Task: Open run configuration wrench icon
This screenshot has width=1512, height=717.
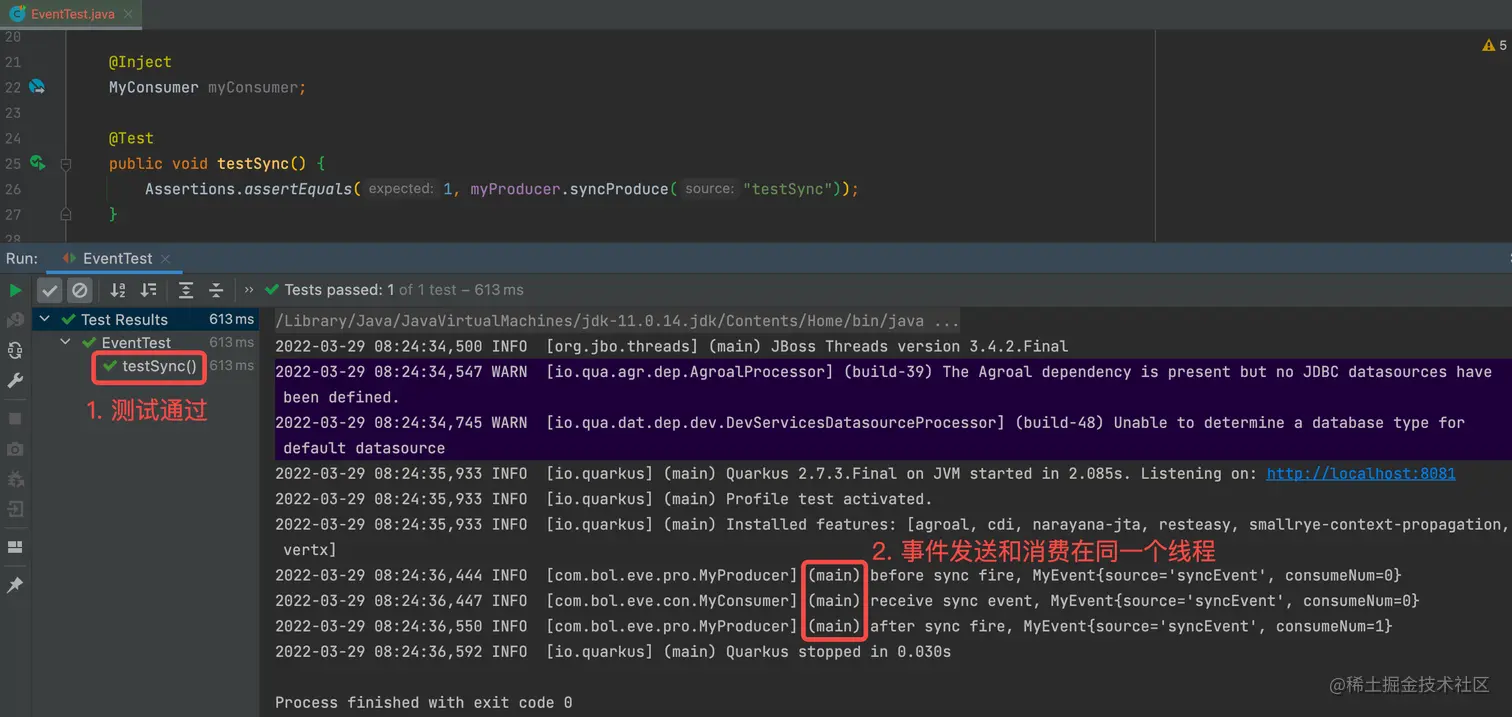Action: (x=15, y=380)
